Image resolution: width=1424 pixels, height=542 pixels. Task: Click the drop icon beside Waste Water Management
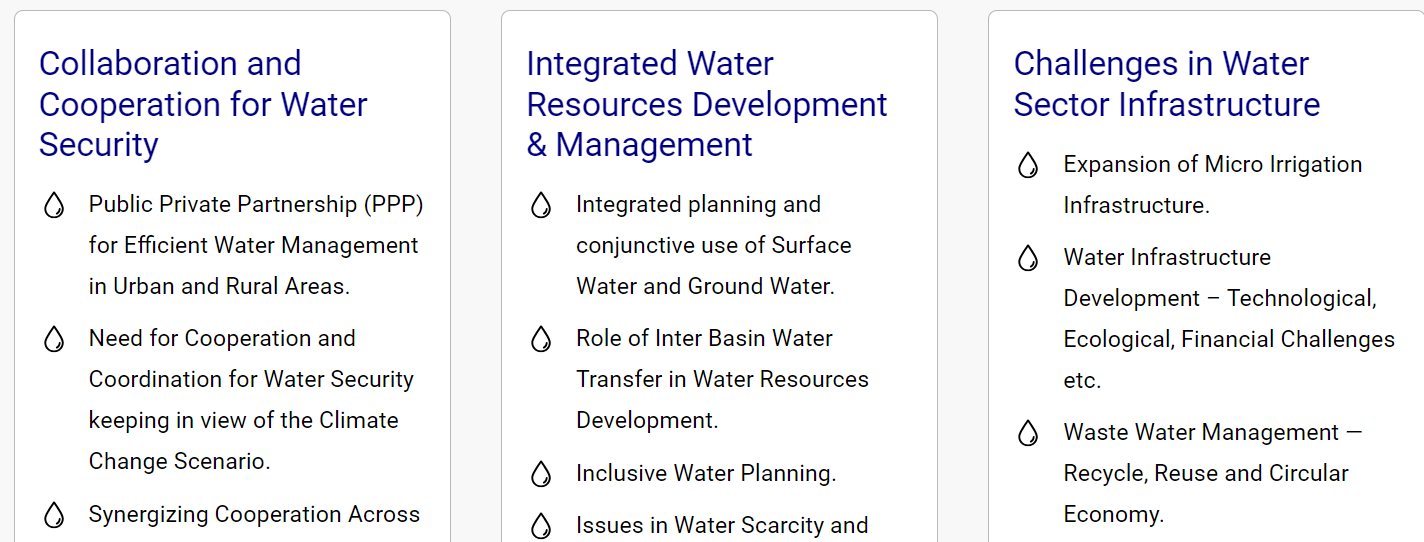[1028, 434]
